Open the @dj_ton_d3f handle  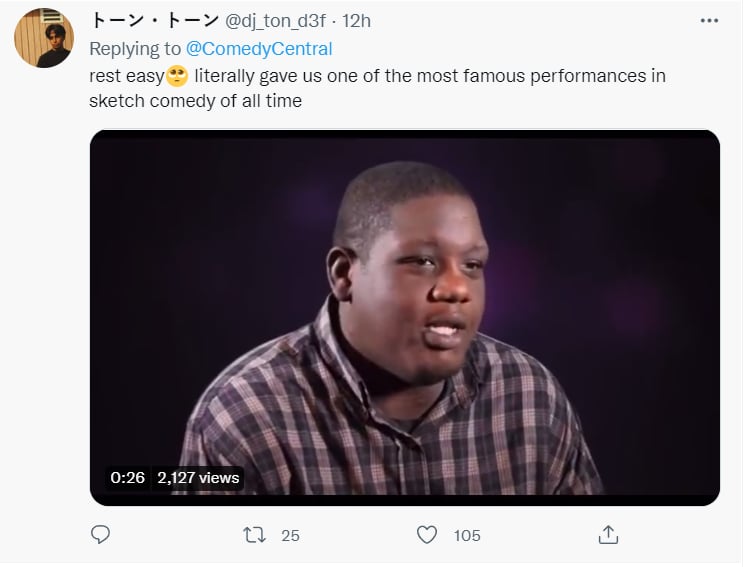275,21
